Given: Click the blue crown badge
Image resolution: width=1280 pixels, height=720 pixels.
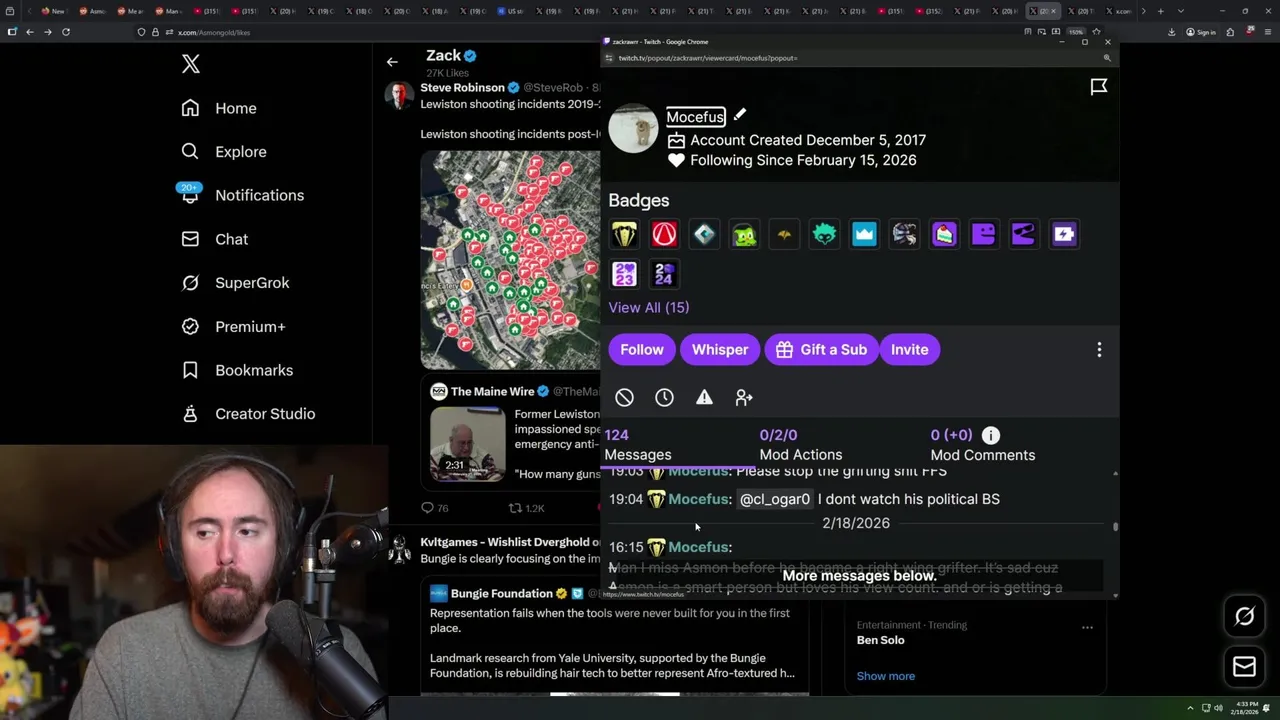Looking at the screenshot, I should pyautogui.click(x=864, y=234).
